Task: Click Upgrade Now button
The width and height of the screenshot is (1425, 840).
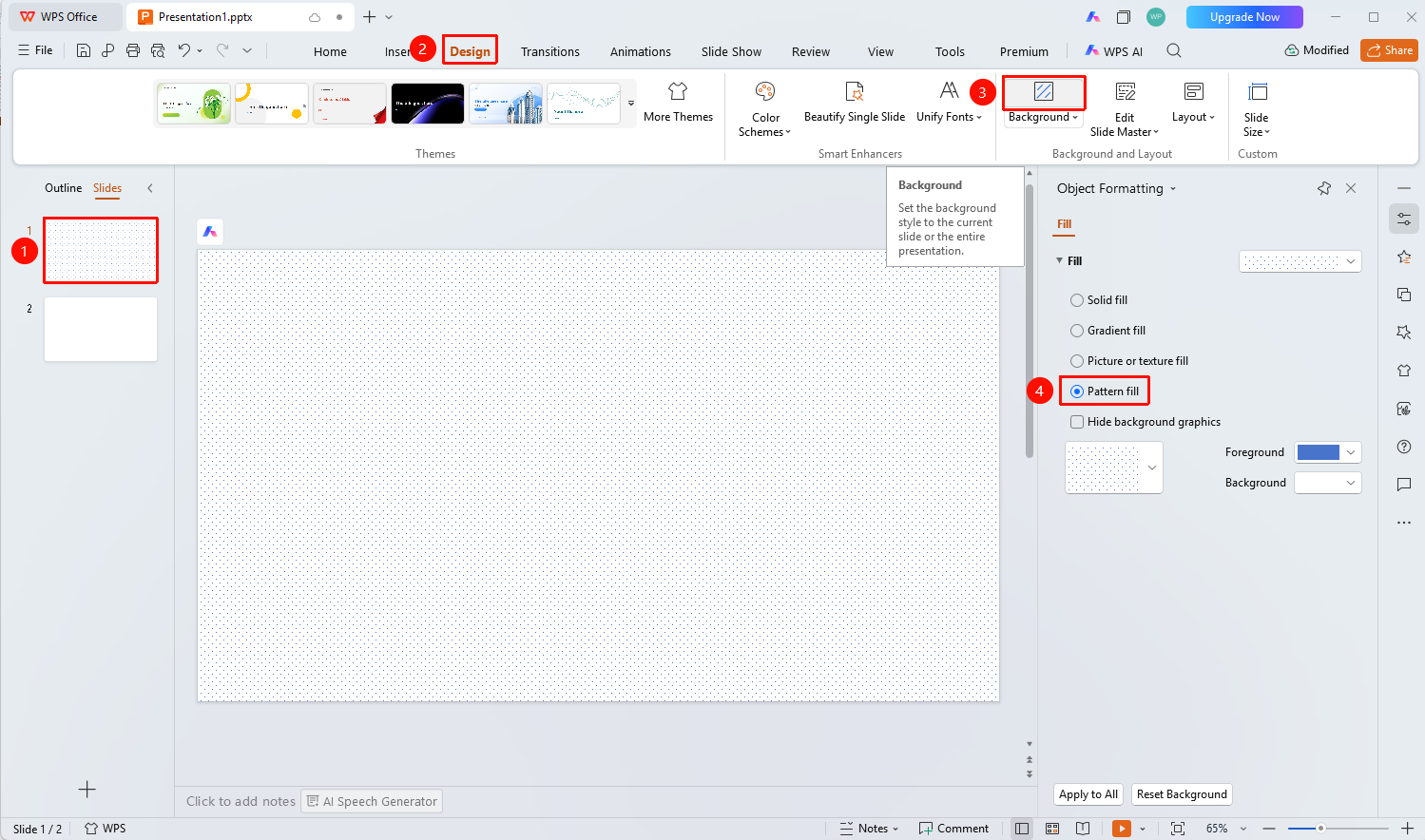Action: [1244, 17]
